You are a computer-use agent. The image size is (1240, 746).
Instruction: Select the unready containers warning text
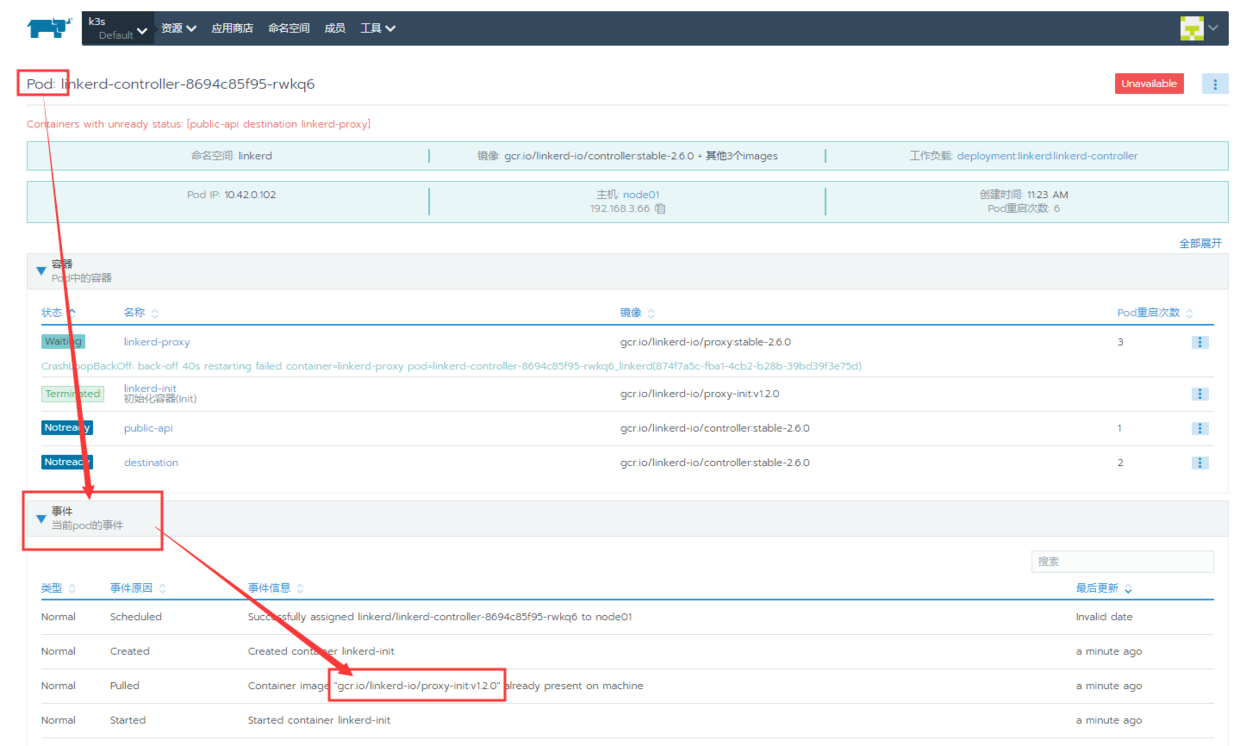pos(198,124)
